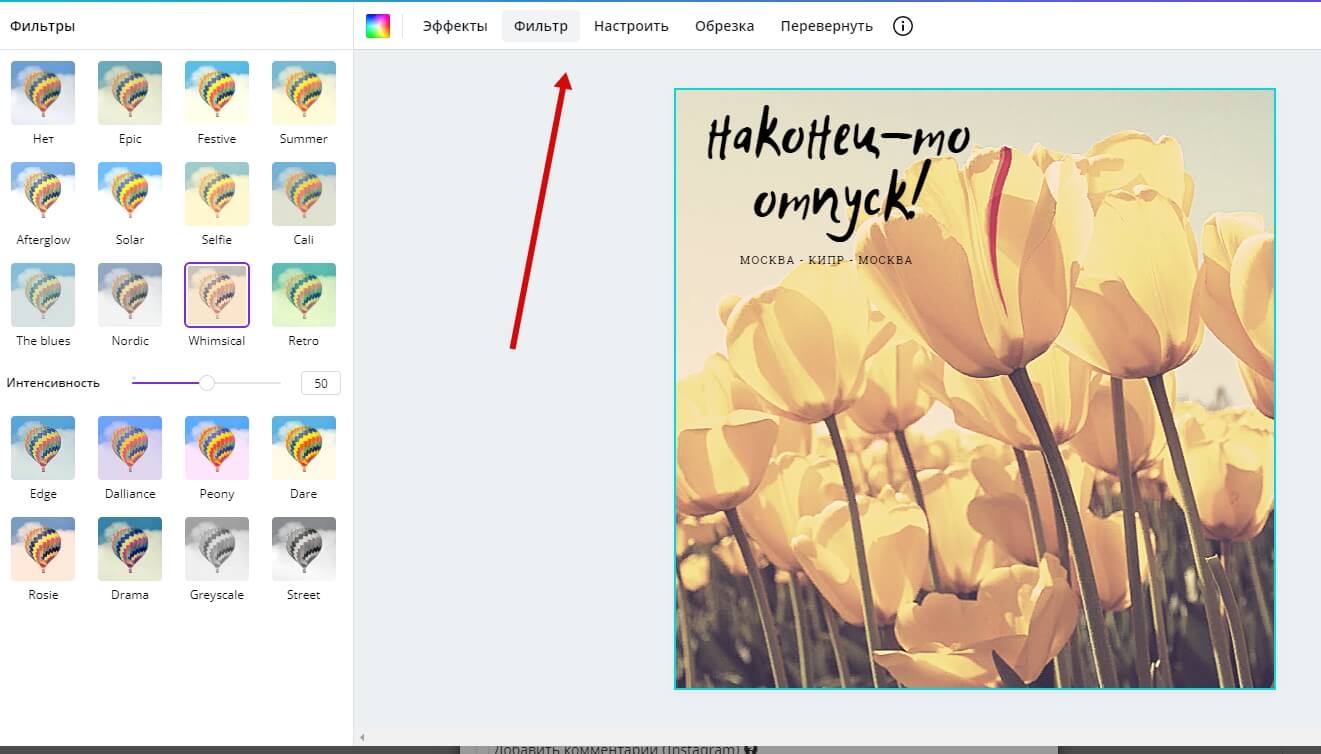Apply the Dare filter

[x=304, y=448]
